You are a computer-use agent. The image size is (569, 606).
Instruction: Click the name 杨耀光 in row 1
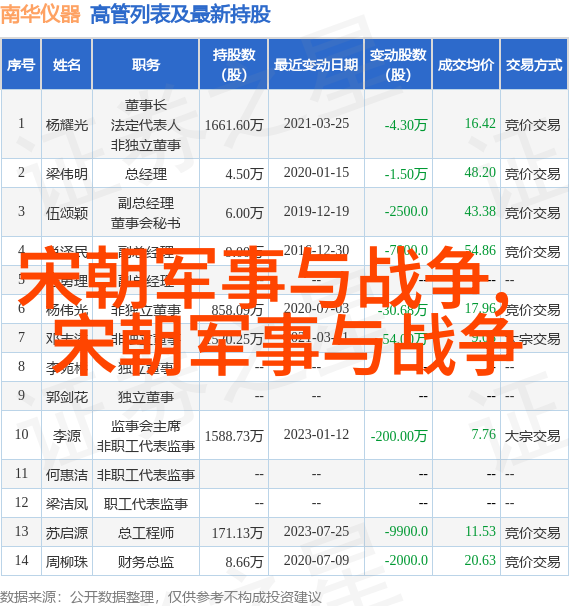[x=67, y=125]
